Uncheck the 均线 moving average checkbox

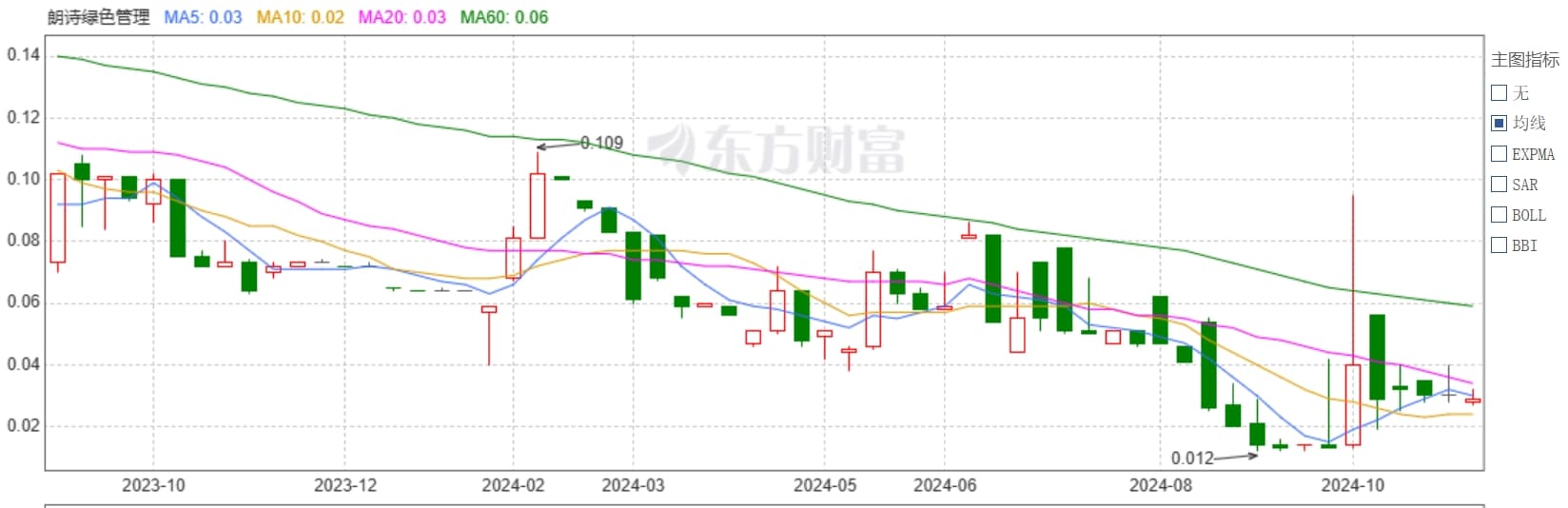pyautogui.click(x=1499, y=123)
